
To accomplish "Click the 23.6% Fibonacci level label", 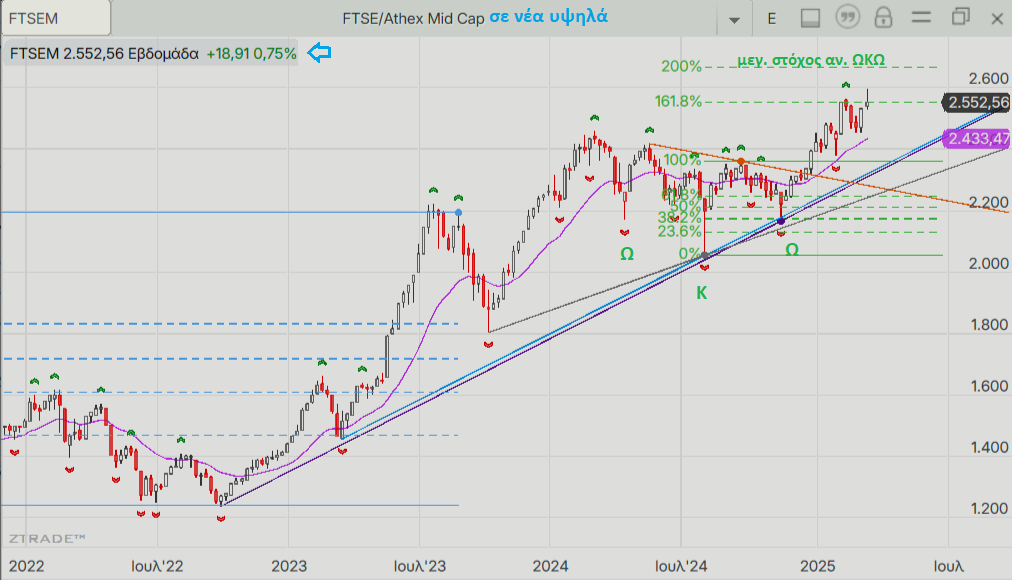I will (679, 230).
